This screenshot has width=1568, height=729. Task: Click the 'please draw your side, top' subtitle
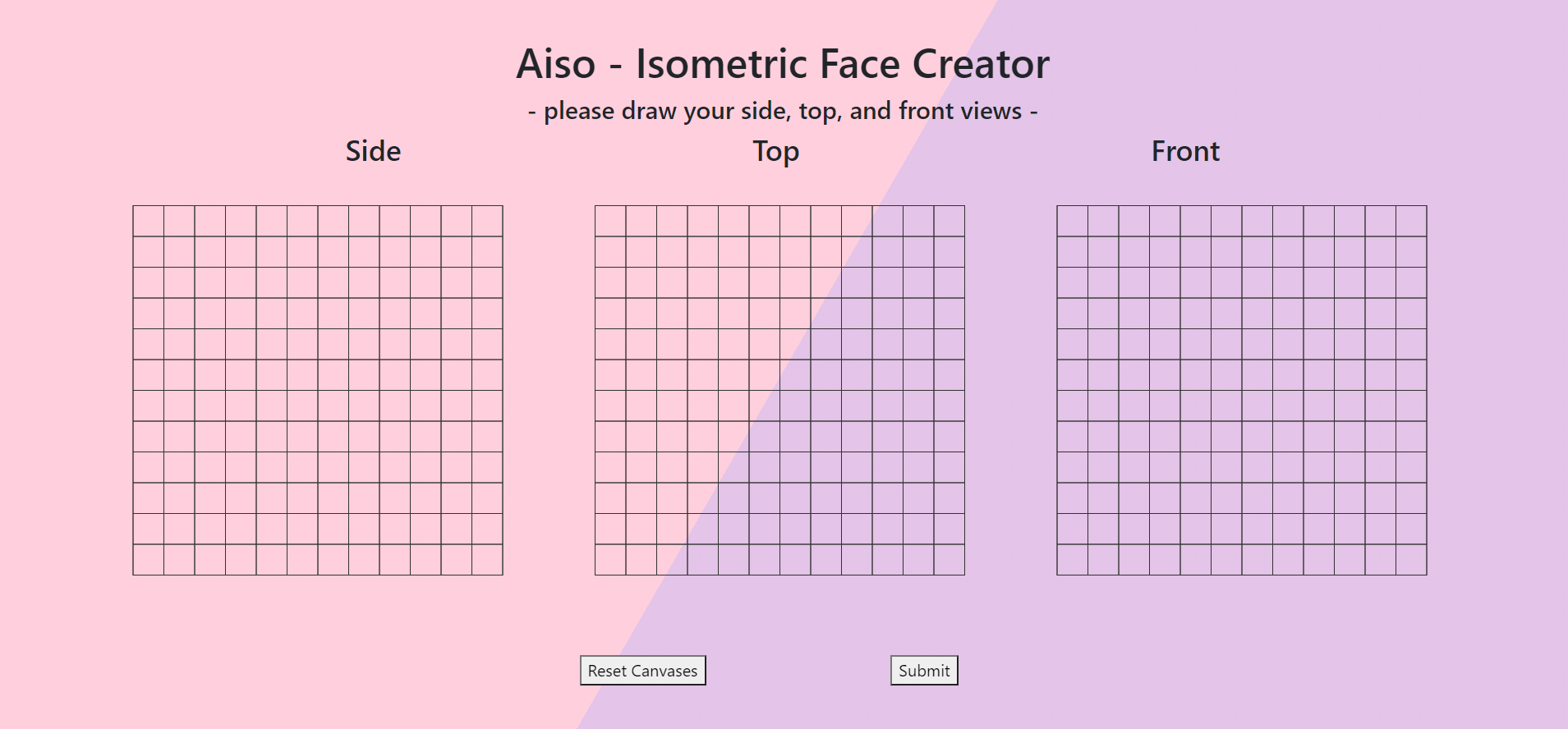click(x=783, y=111)
